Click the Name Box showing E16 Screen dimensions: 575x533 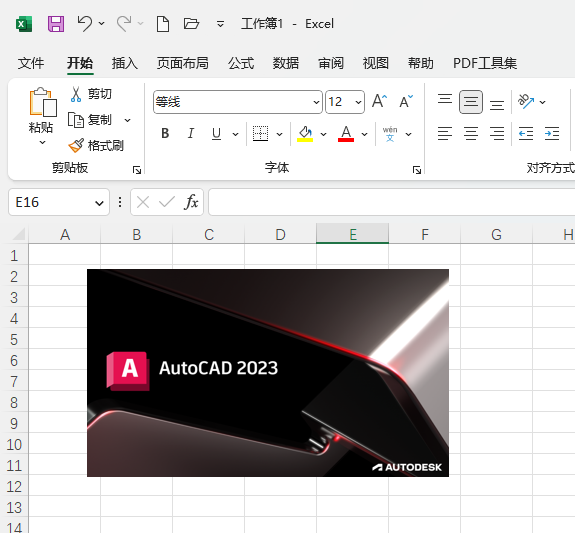point(51,202)
